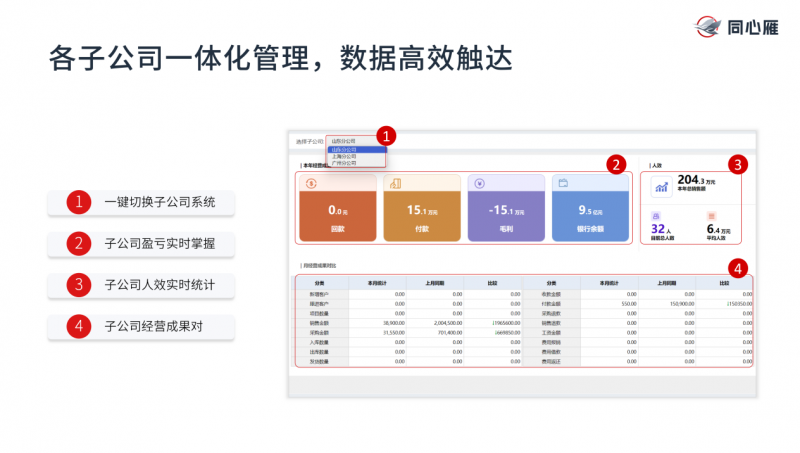Select the highlighted 山东分公司 option in list
This screenshot has height=453, width=800.
tap(357, 150)
